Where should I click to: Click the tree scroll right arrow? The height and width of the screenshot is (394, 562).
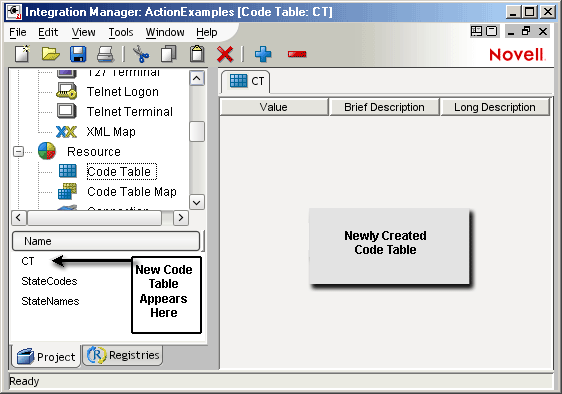(181, 218)
